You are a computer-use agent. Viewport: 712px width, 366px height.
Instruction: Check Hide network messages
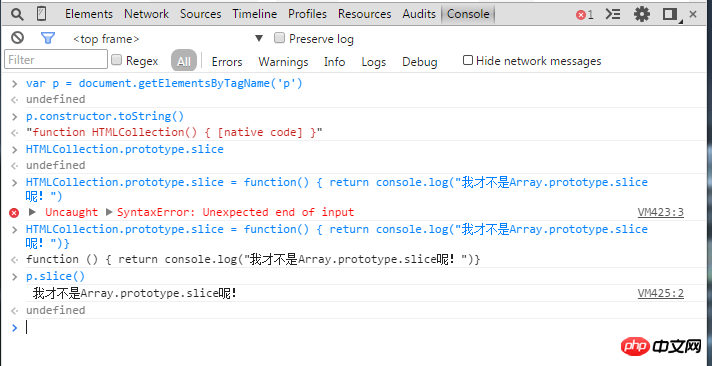pyautogui.click(x=468, y=60)
